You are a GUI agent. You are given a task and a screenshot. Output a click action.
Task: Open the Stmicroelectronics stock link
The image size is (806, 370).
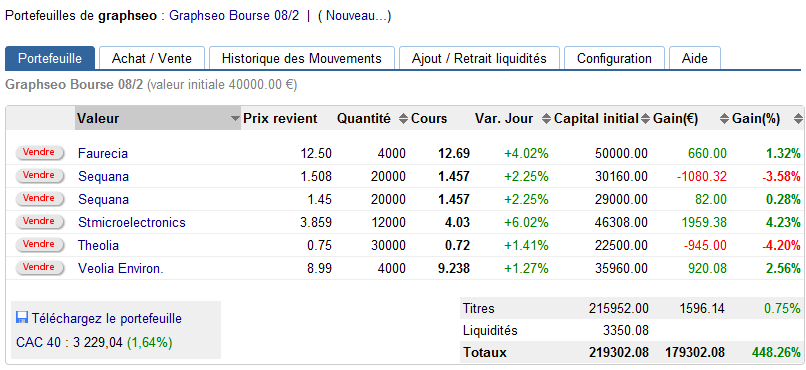[x=132, y=223]
